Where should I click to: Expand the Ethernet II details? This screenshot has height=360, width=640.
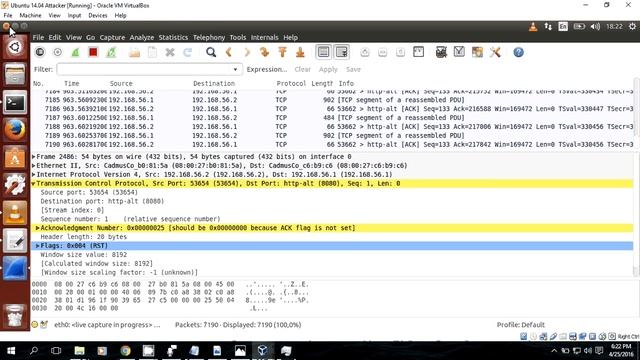[x=34, y=166]
